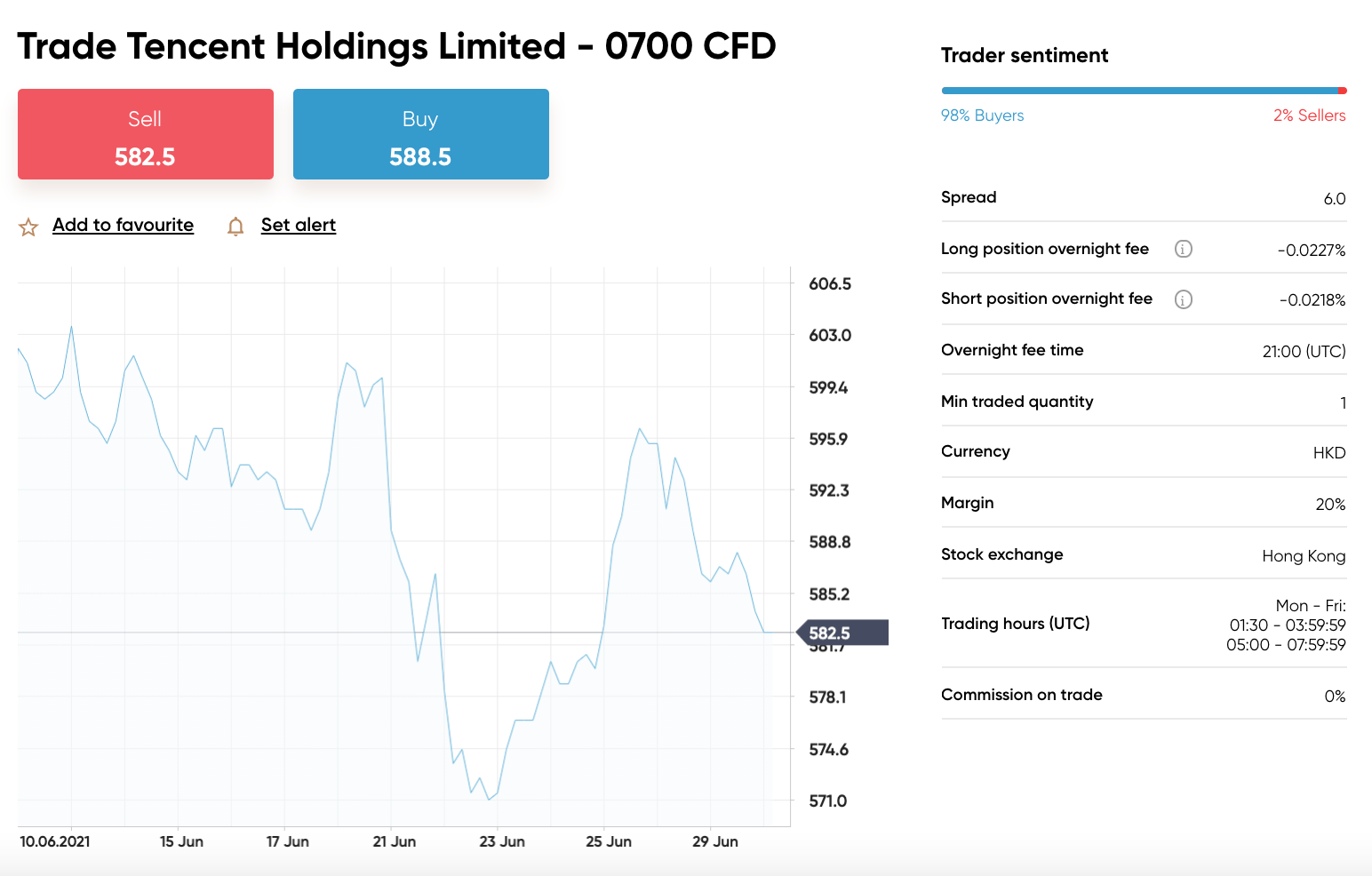Viewport: 1372px width, 876px height.
Task: Click the 571.0 price label on chart axis
Action: tap(828, 801)
